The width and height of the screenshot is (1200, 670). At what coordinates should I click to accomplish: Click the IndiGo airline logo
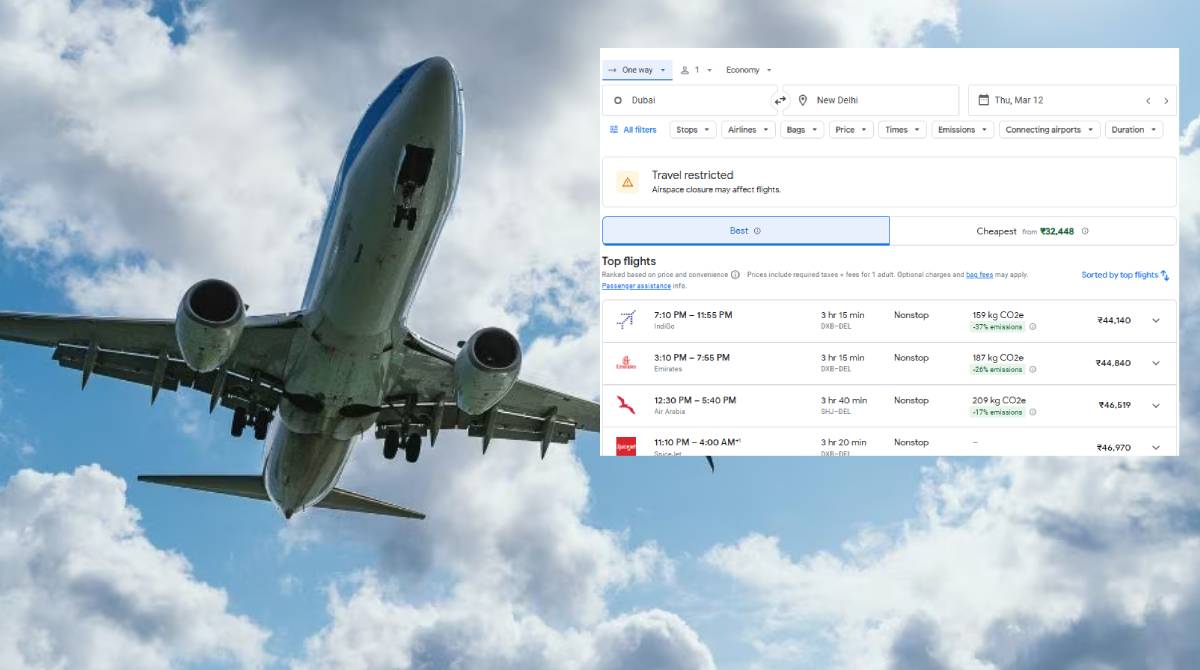tap(625, 318)
